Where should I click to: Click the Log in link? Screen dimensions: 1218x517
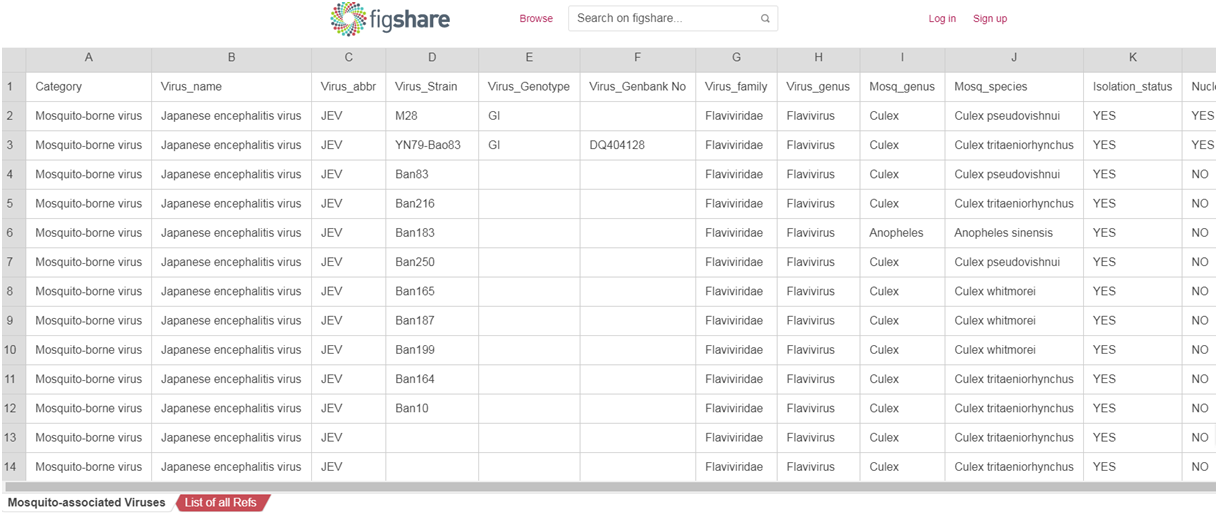point(942,19)
